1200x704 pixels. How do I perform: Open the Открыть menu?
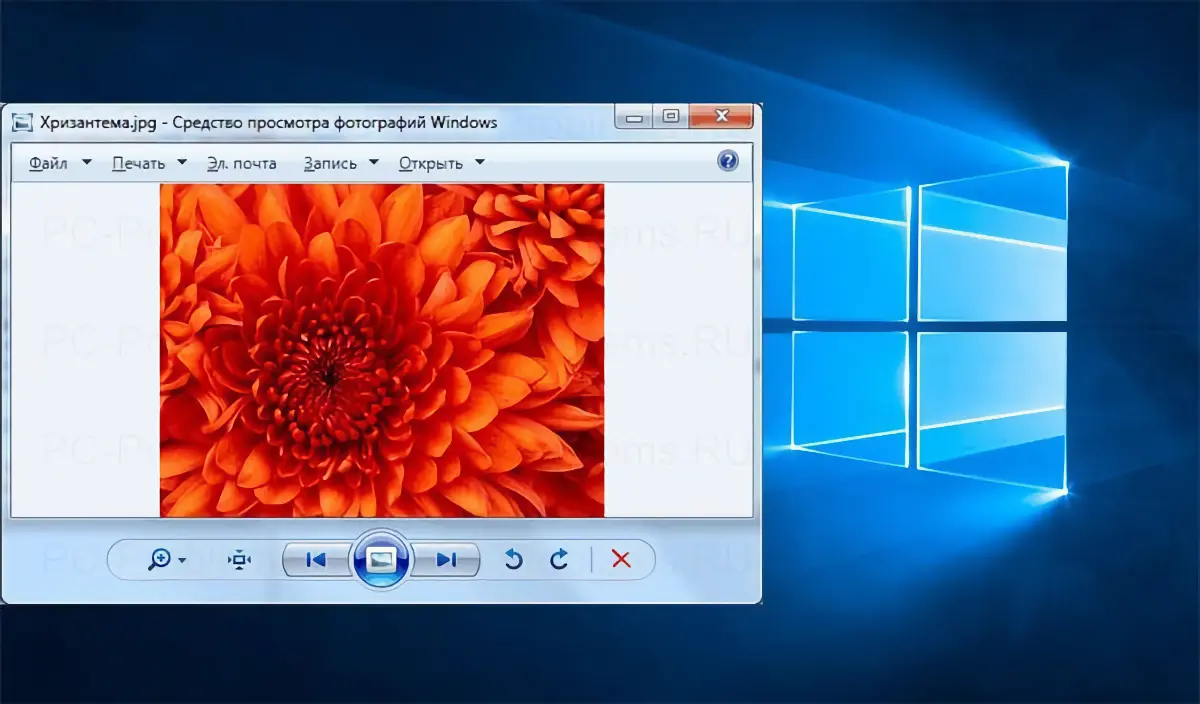point(431,163)
